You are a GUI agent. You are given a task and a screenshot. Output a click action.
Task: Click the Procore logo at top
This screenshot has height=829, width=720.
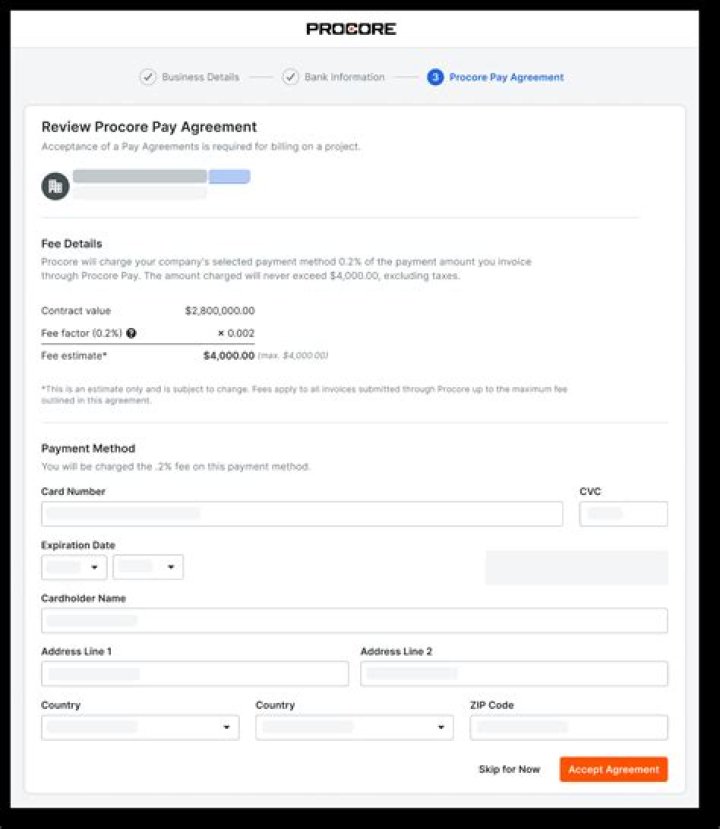coord(351,29)
